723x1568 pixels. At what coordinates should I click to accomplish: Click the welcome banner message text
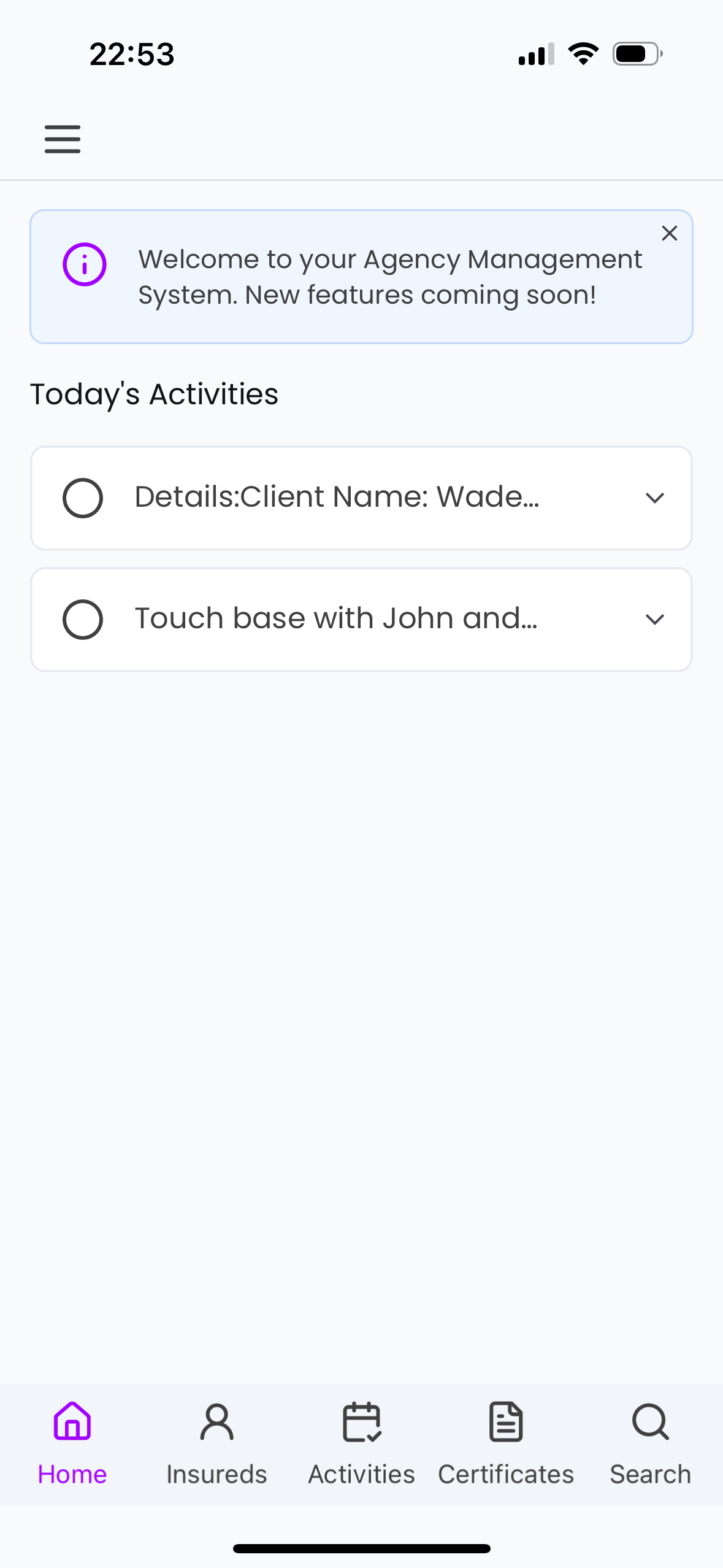point(390,277)
